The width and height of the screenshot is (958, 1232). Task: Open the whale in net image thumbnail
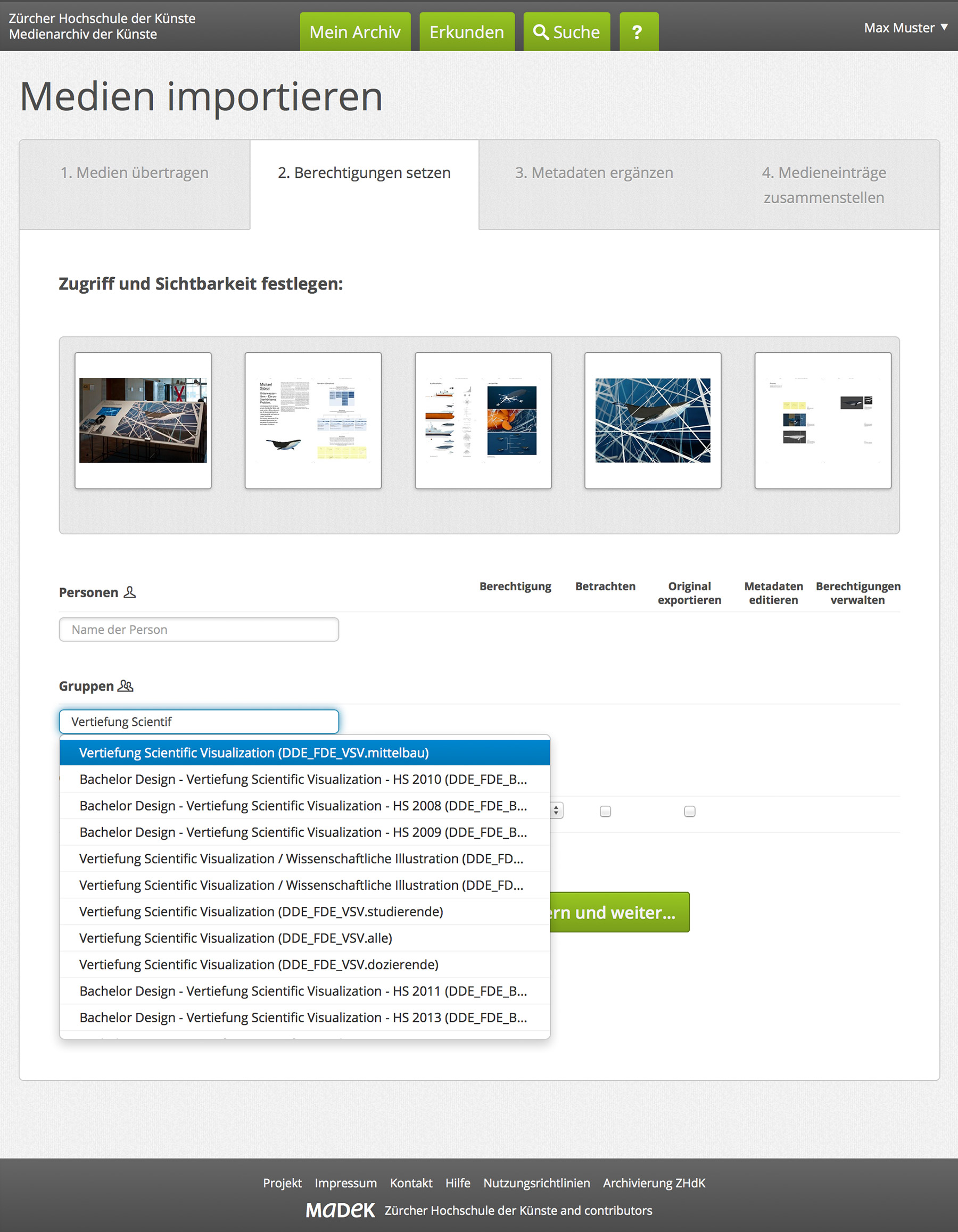pyautogui.click(x=652, y=420)
